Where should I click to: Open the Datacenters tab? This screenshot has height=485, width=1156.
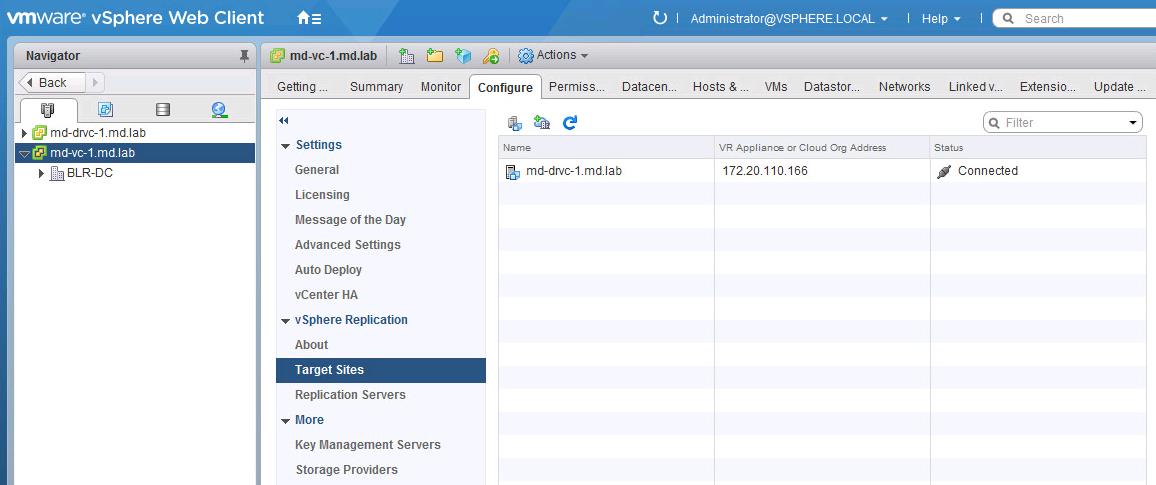click(x=650, y=87)
